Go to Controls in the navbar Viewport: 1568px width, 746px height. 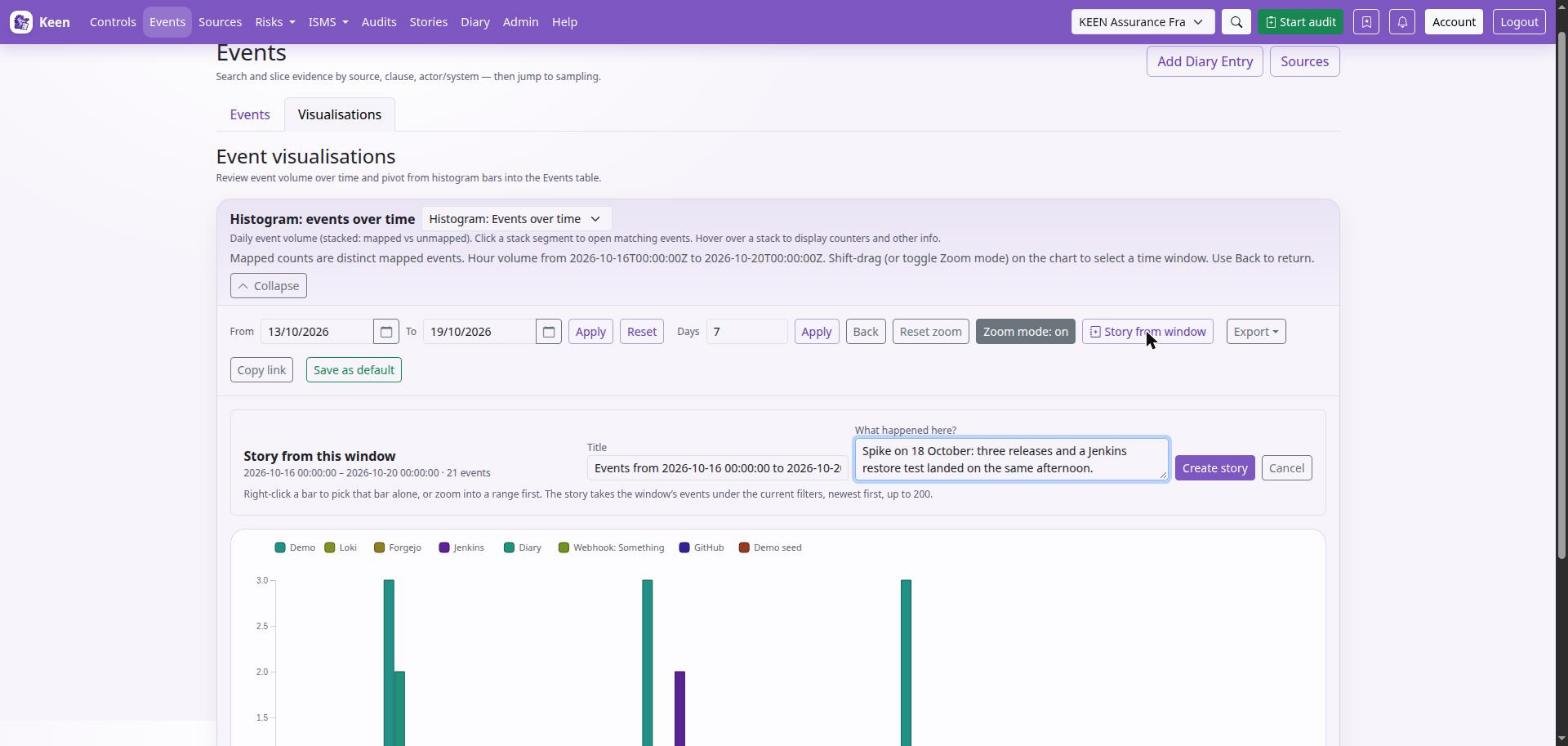click(x=113, y=22)
